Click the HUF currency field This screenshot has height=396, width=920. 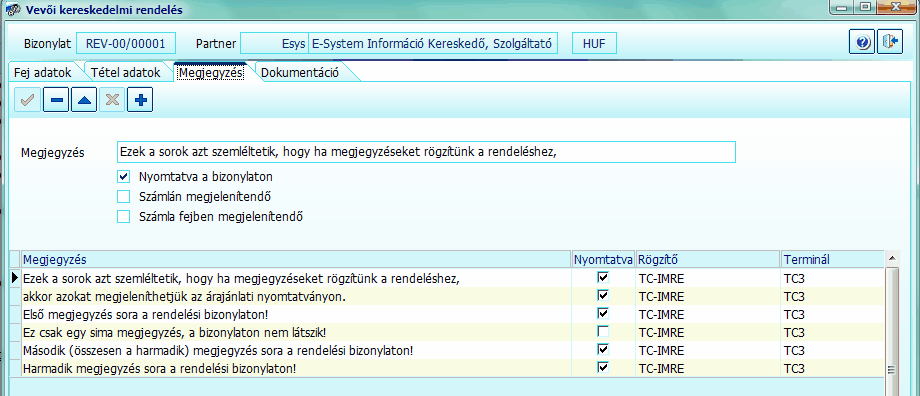tap(594, 43)
